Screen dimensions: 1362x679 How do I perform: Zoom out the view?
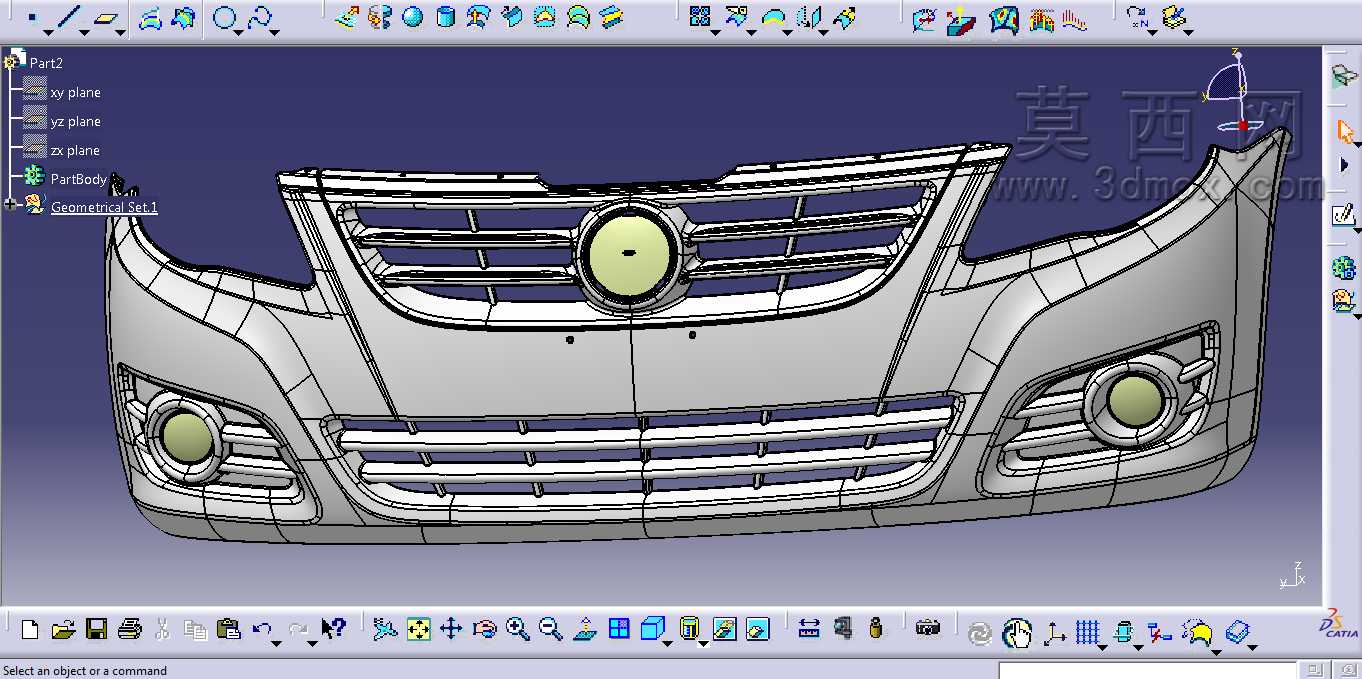(x=550, y=629)
